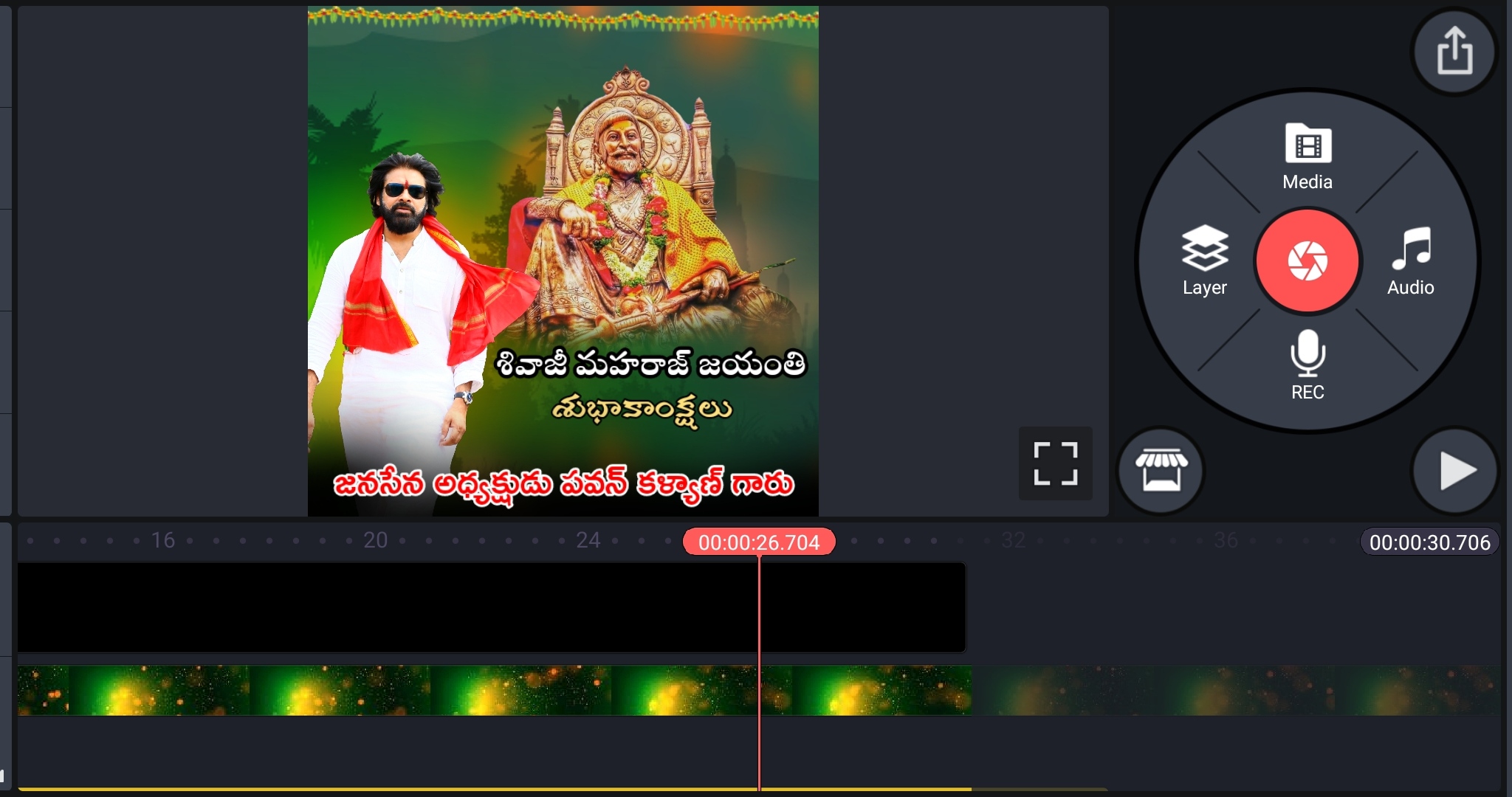
Task: Tap the Export share icon
Action: [1454, 52]
